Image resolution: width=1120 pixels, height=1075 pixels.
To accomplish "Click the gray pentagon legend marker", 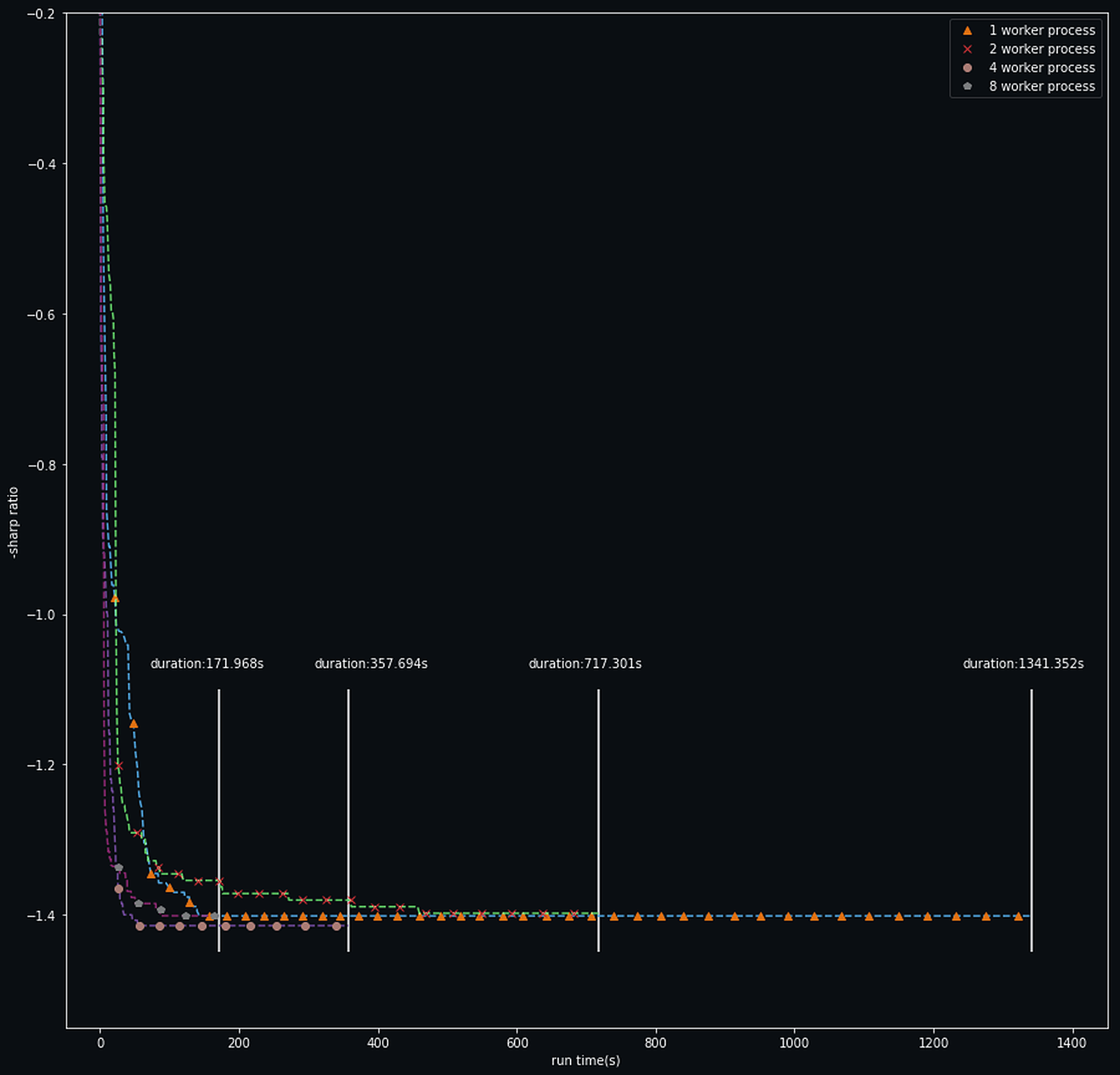I will [x=967, y=86].
